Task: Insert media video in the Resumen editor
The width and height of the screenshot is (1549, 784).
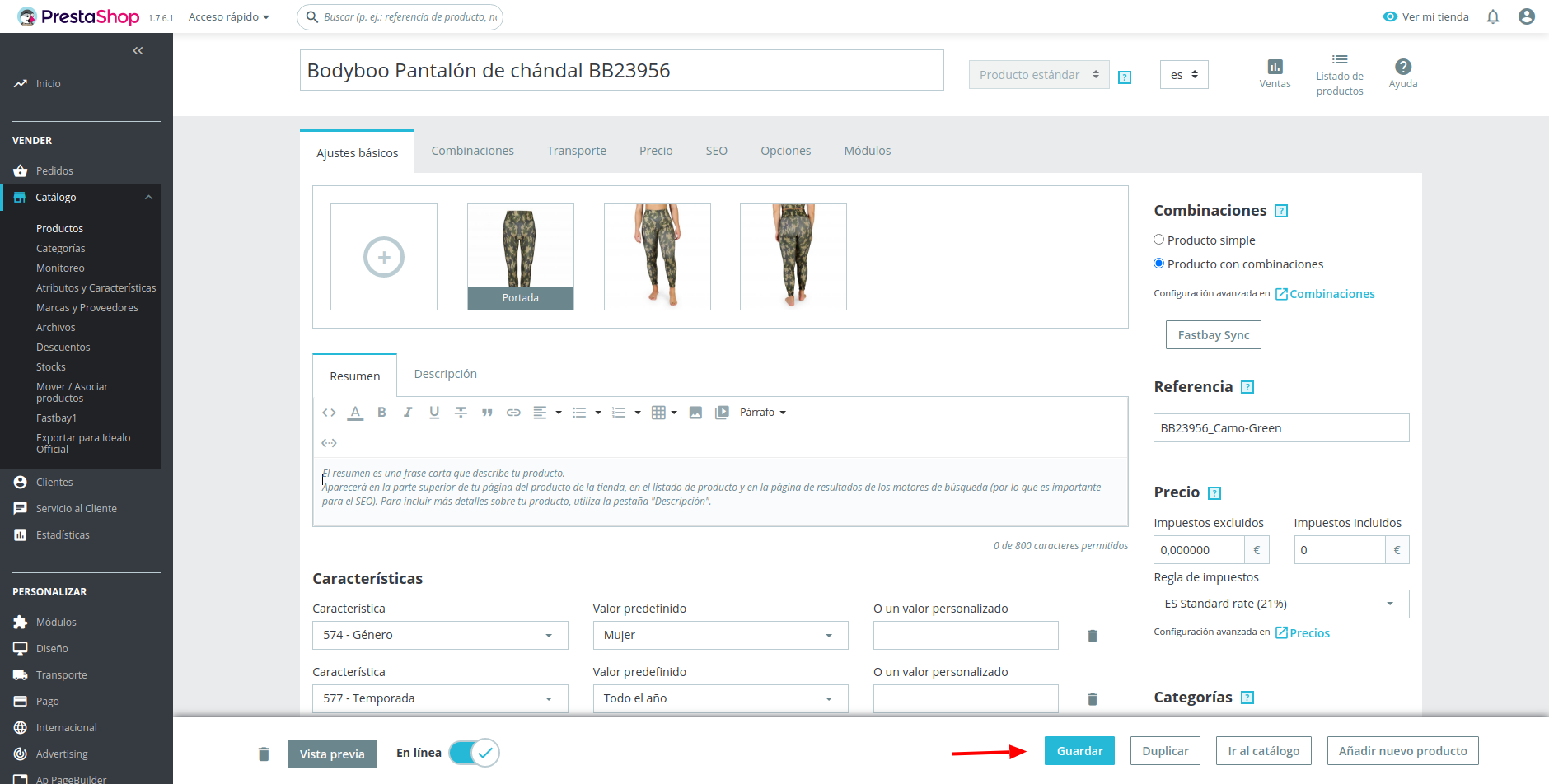Action: (722, 413)
